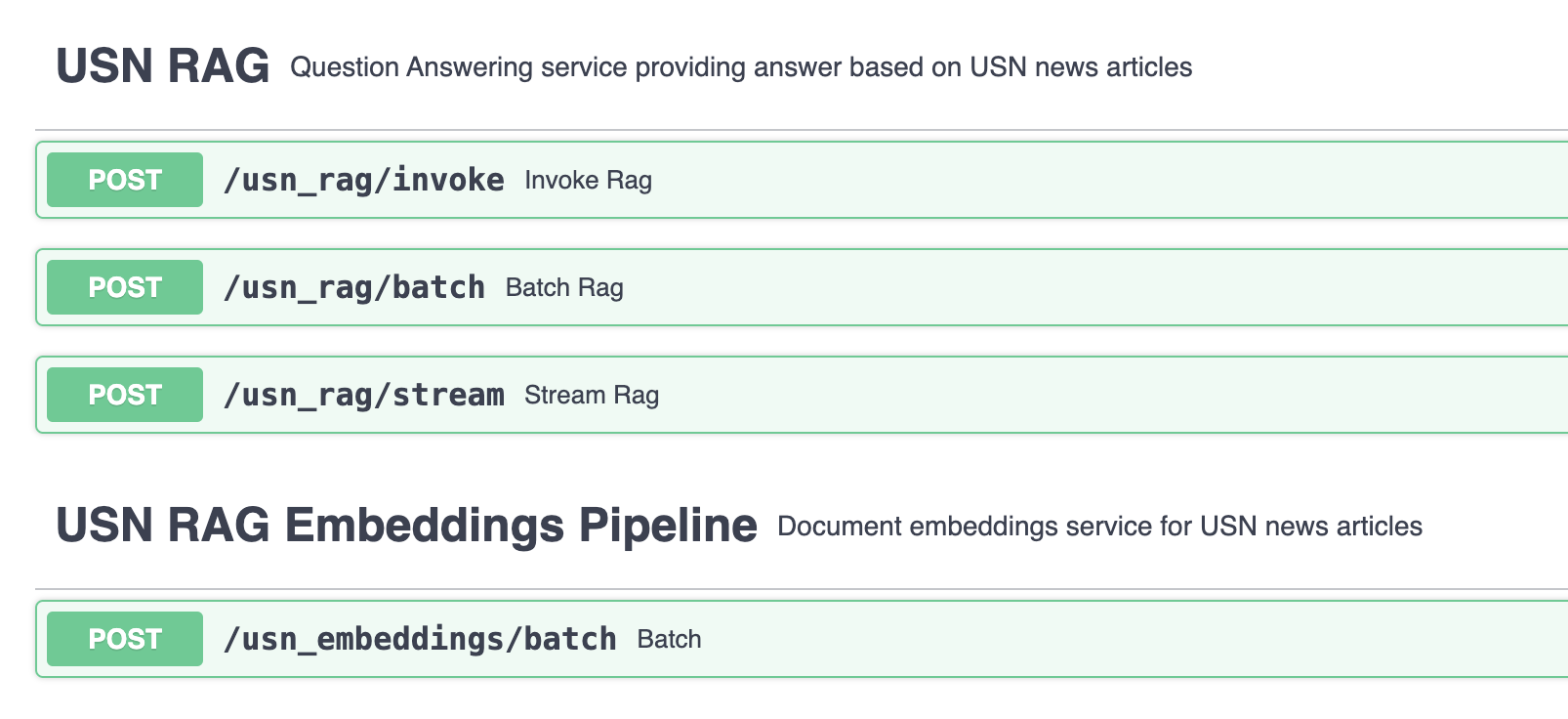Expand the /usn_rag/invoke endpoint row

(x=976, y=180)
